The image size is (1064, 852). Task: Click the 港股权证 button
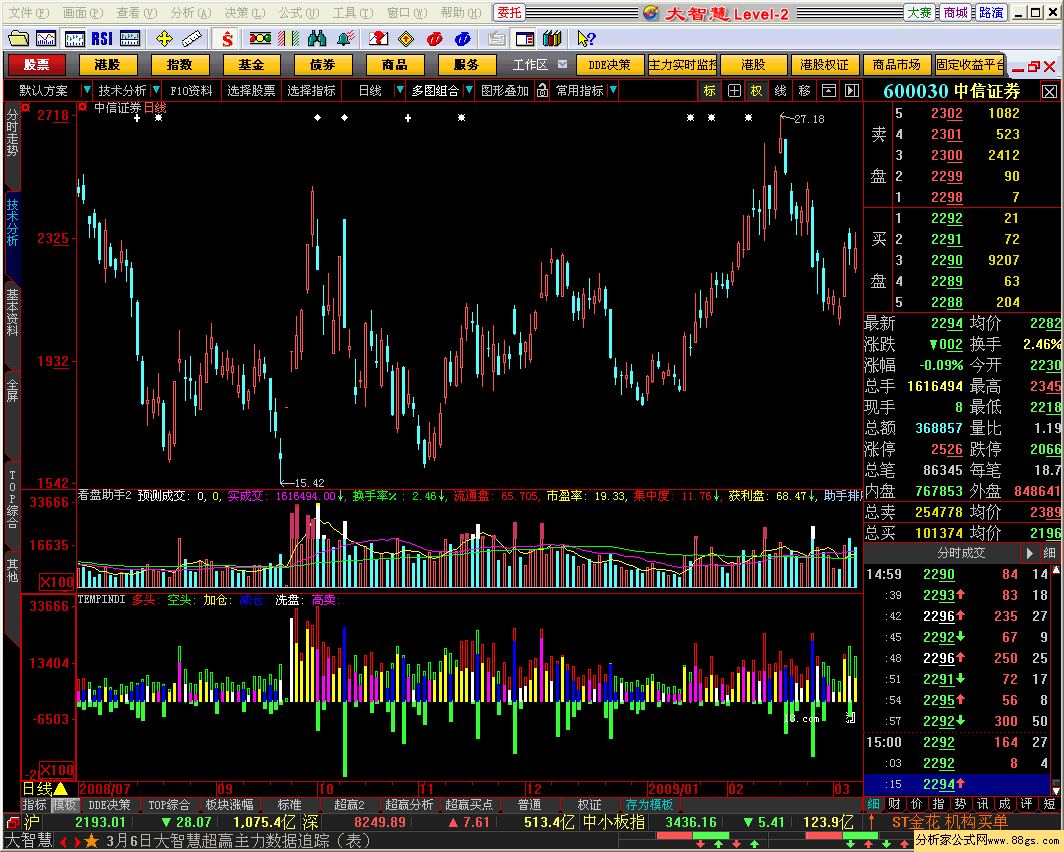click(x=824, y=64)
